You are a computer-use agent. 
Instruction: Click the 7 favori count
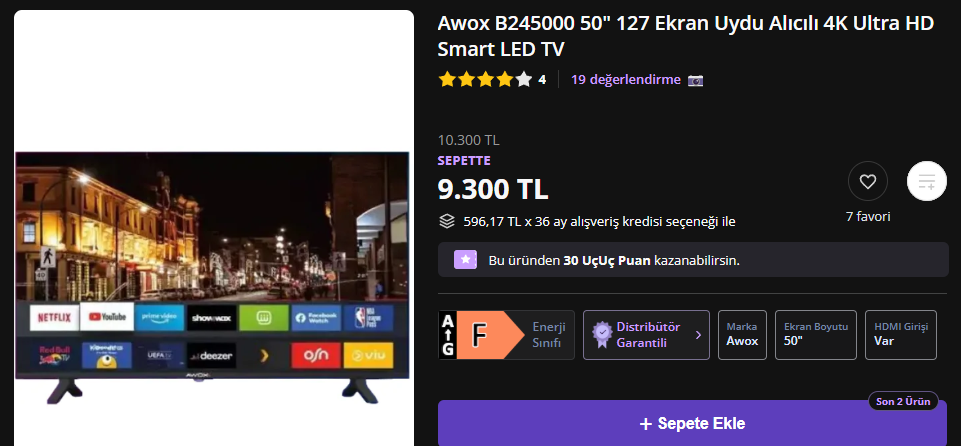pos(868,216)
